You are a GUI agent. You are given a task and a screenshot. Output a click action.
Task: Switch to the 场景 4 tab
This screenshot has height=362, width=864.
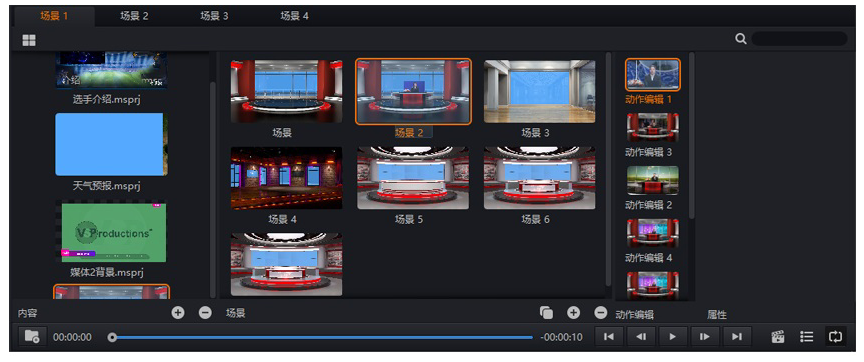coord(294,16)
